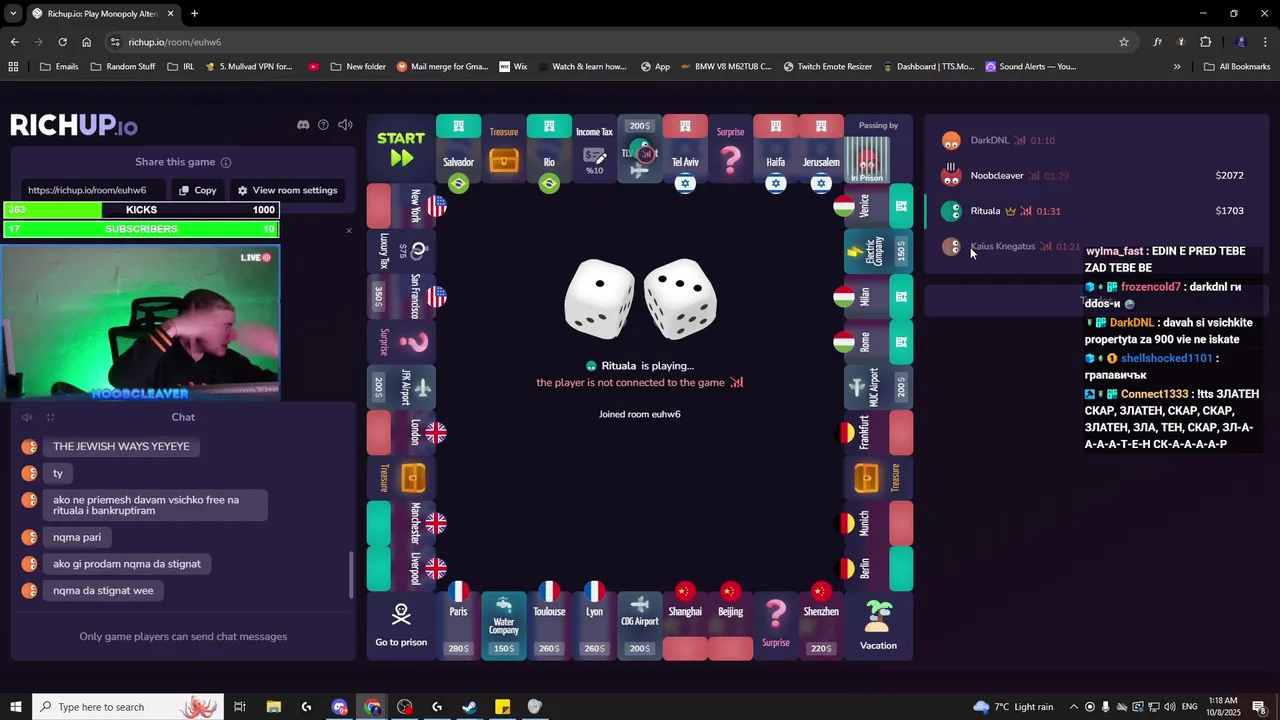
Task: Click the top Surprise question mark tile
Action: [x=731, y=148]
